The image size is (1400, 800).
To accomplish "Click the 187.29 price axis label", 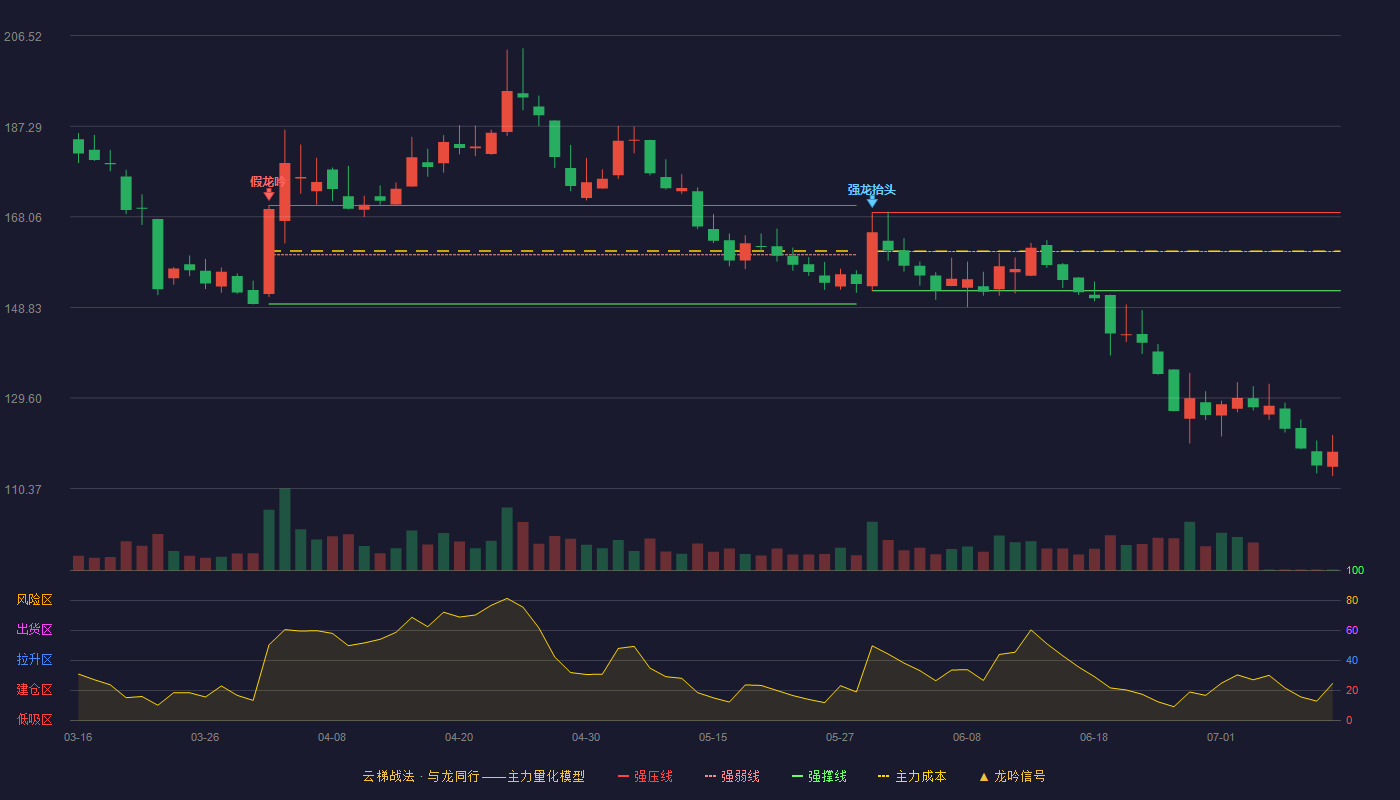I will pyautogui.click(x=23, y=127).
